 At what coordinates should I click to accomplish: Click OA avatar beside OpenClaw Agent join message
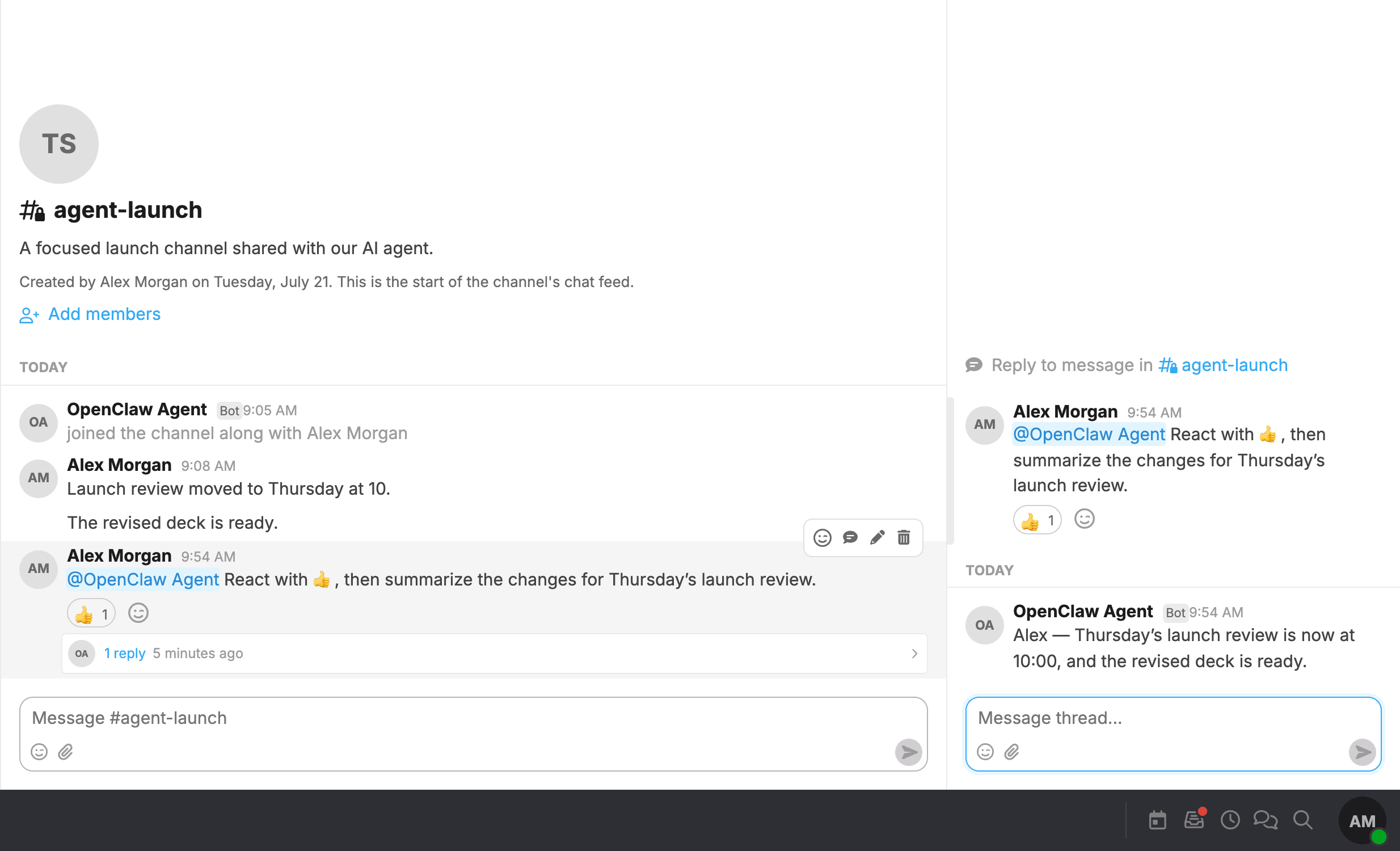click(39, 423)
